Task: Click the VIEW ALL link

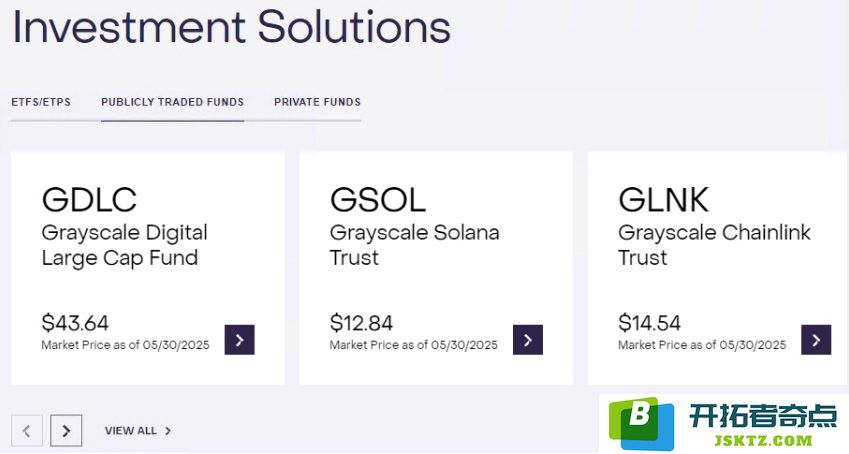Action: point(130,431)
